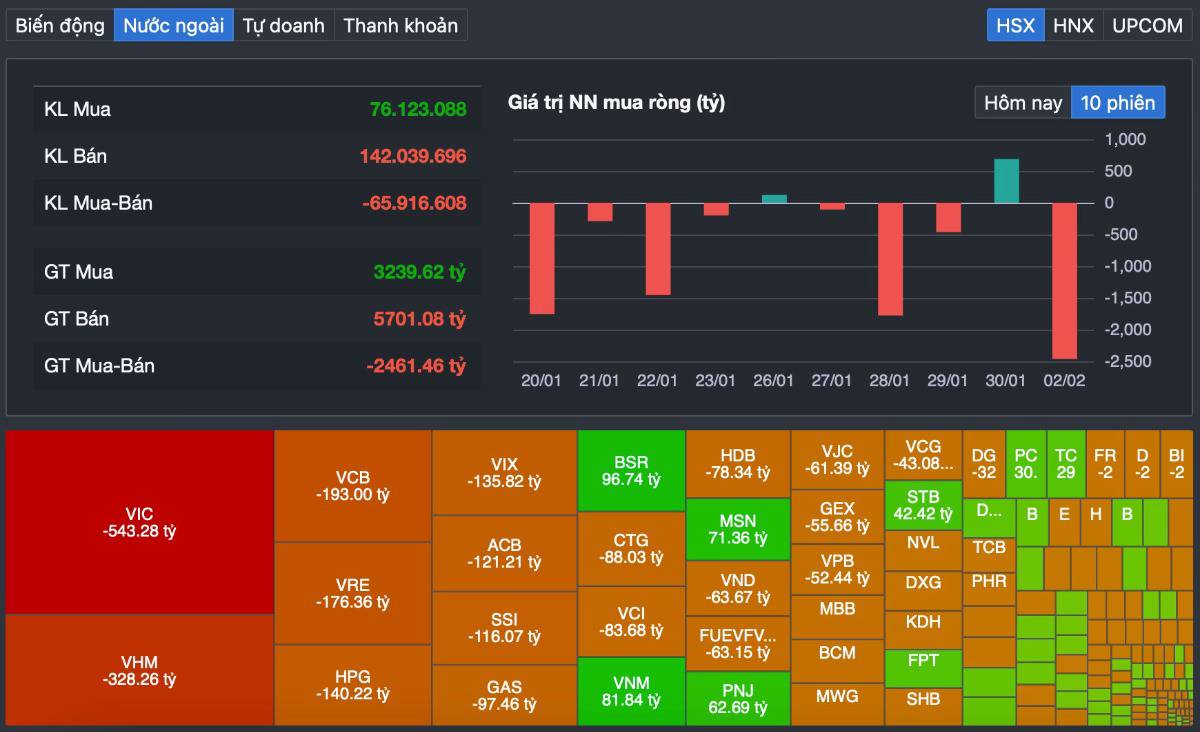
Task: Click the VIC -543.28 tỷ tile
Action: pyautogui.click(x=140, y=522)
